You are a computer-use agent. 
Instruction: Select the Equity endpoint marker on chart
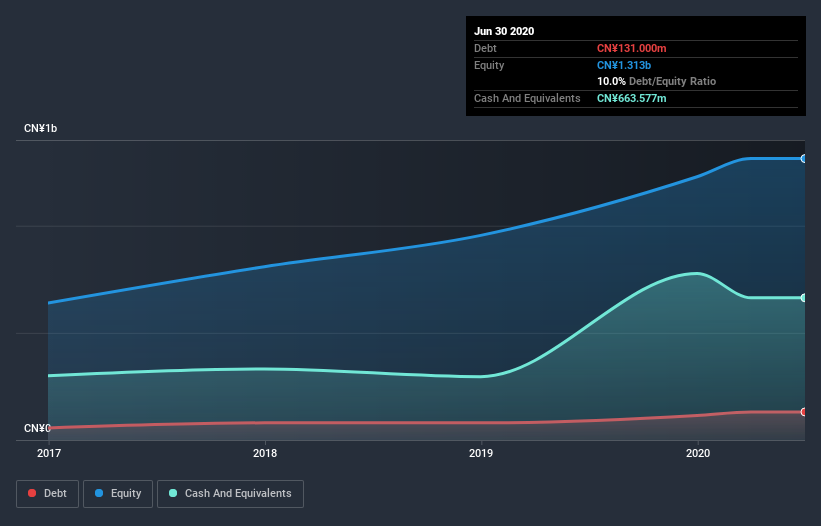point(804,159)
